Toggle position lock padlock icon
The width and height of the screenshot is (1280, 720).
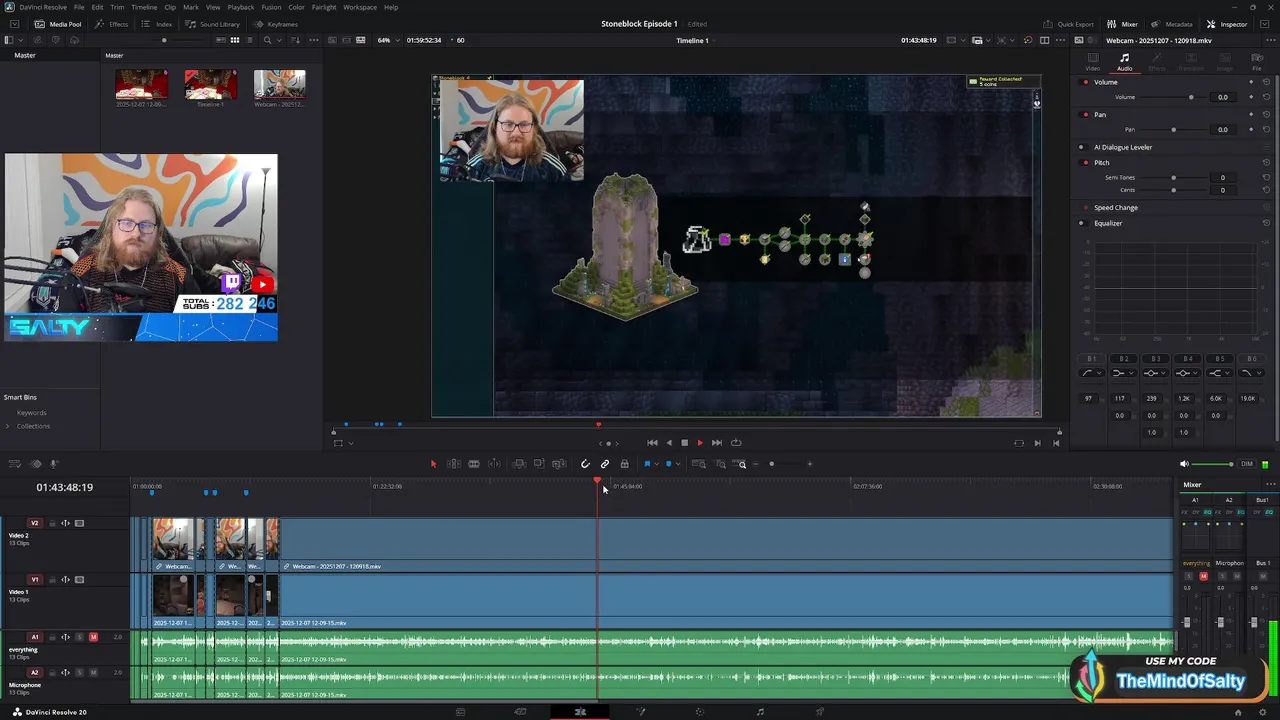click(625, 464)
